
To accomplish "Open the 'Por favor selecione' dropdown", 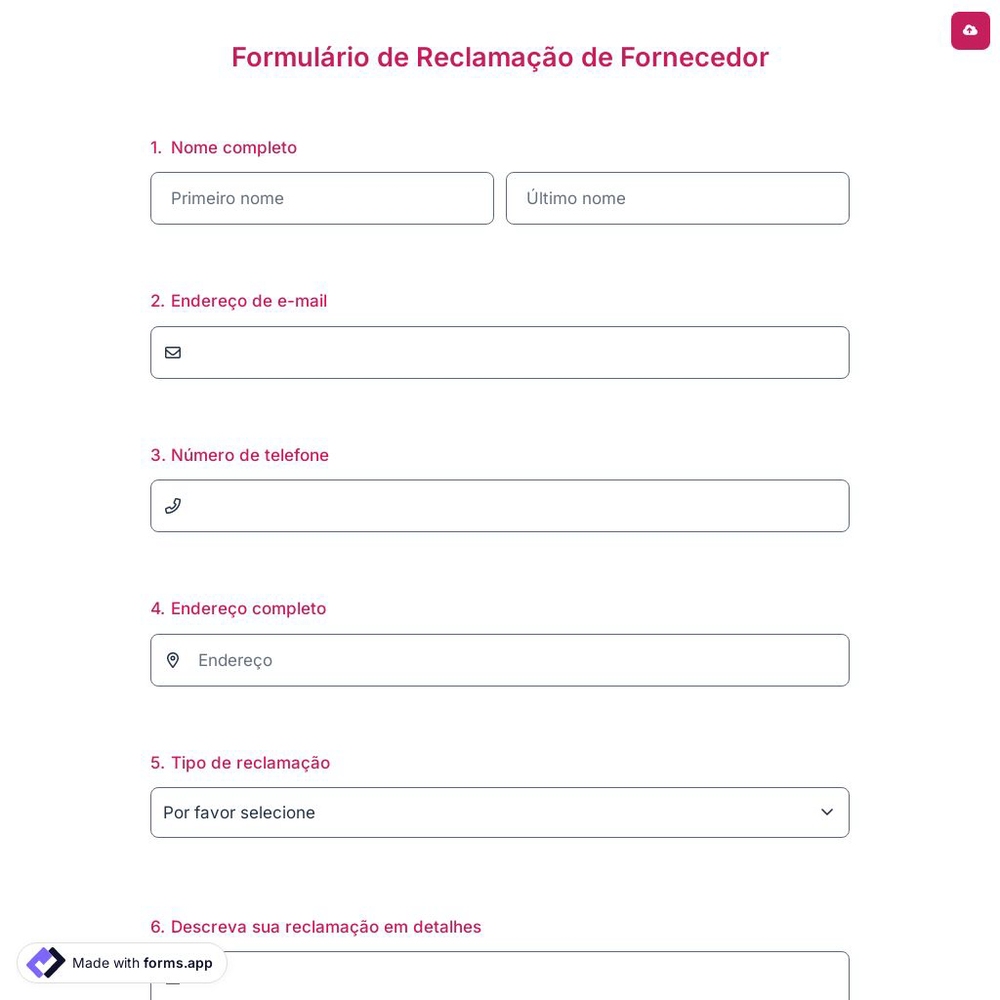I will 500,812.
